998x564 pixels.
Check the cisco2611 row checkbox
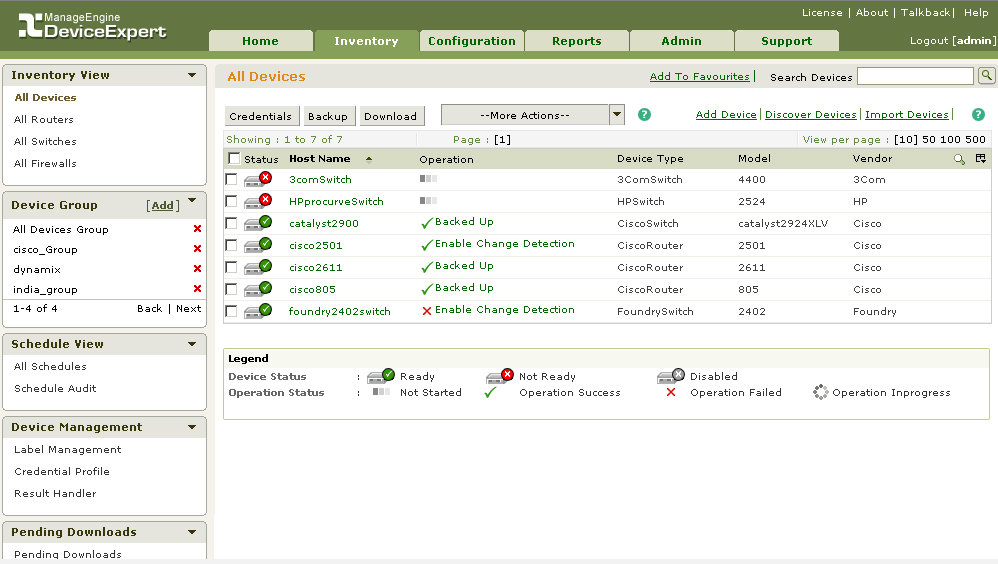coord(231,267)
